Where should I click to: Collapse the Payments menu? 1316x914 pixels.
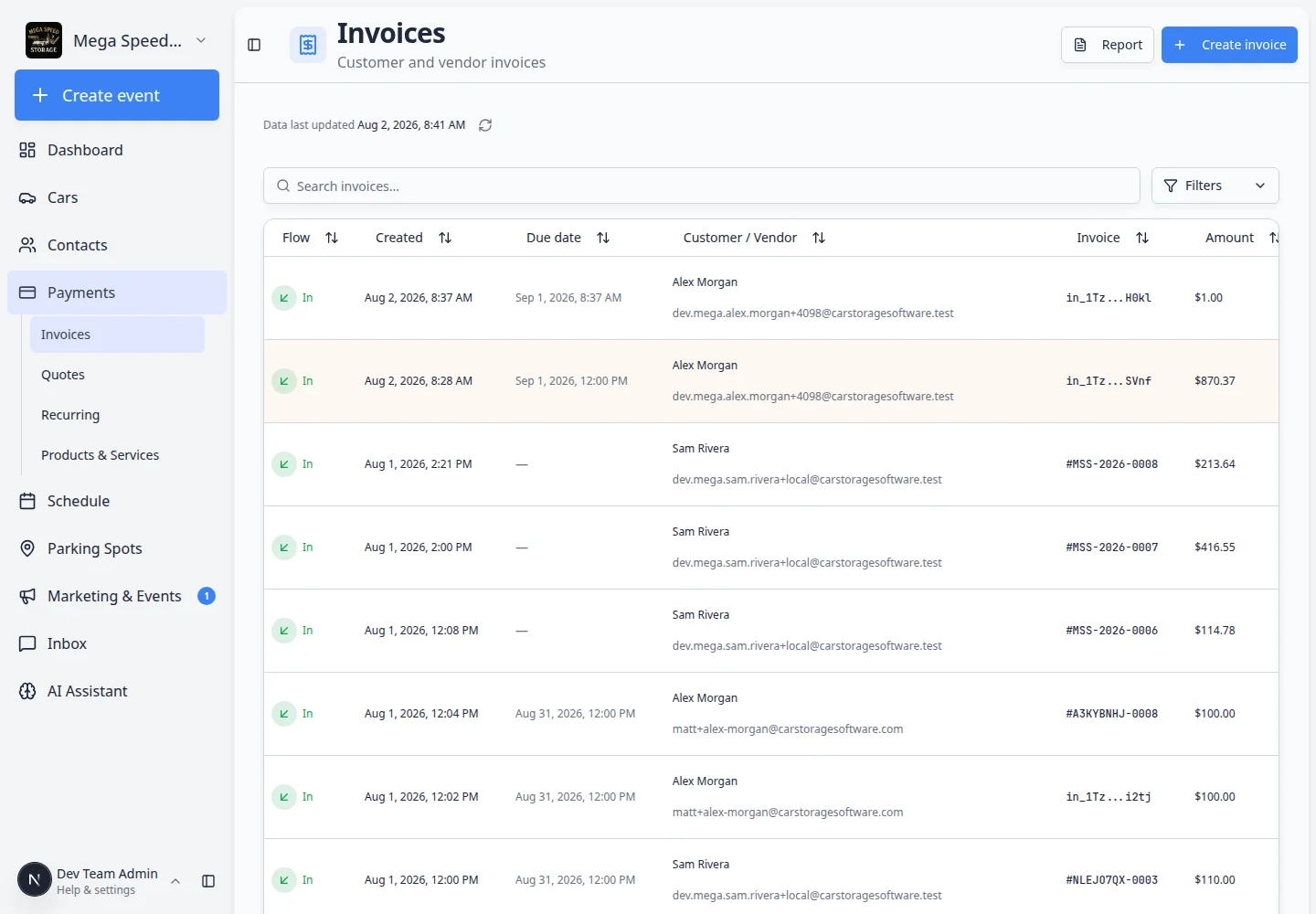pos(117,292)
